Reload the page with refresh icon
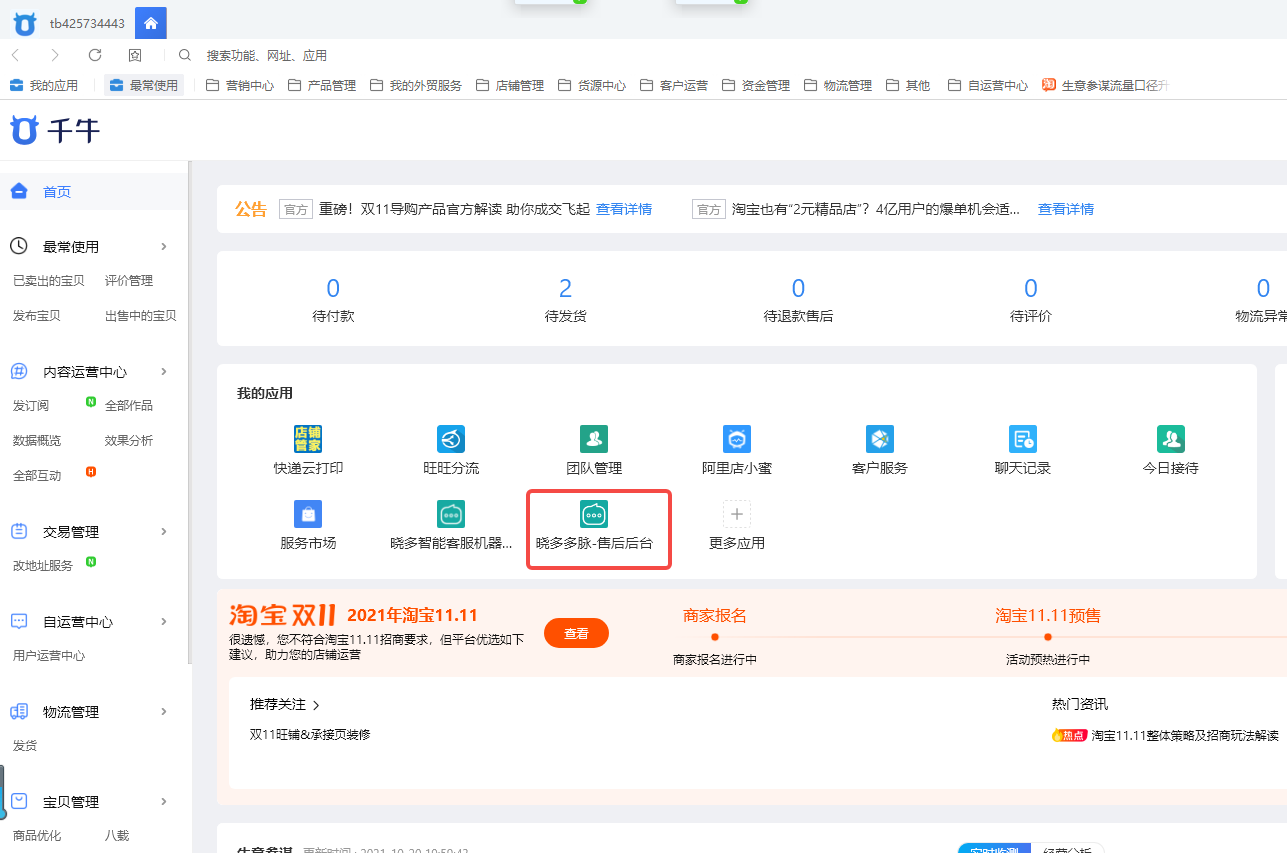Viewport: 1287px width, 853px height. coord(95,55)
